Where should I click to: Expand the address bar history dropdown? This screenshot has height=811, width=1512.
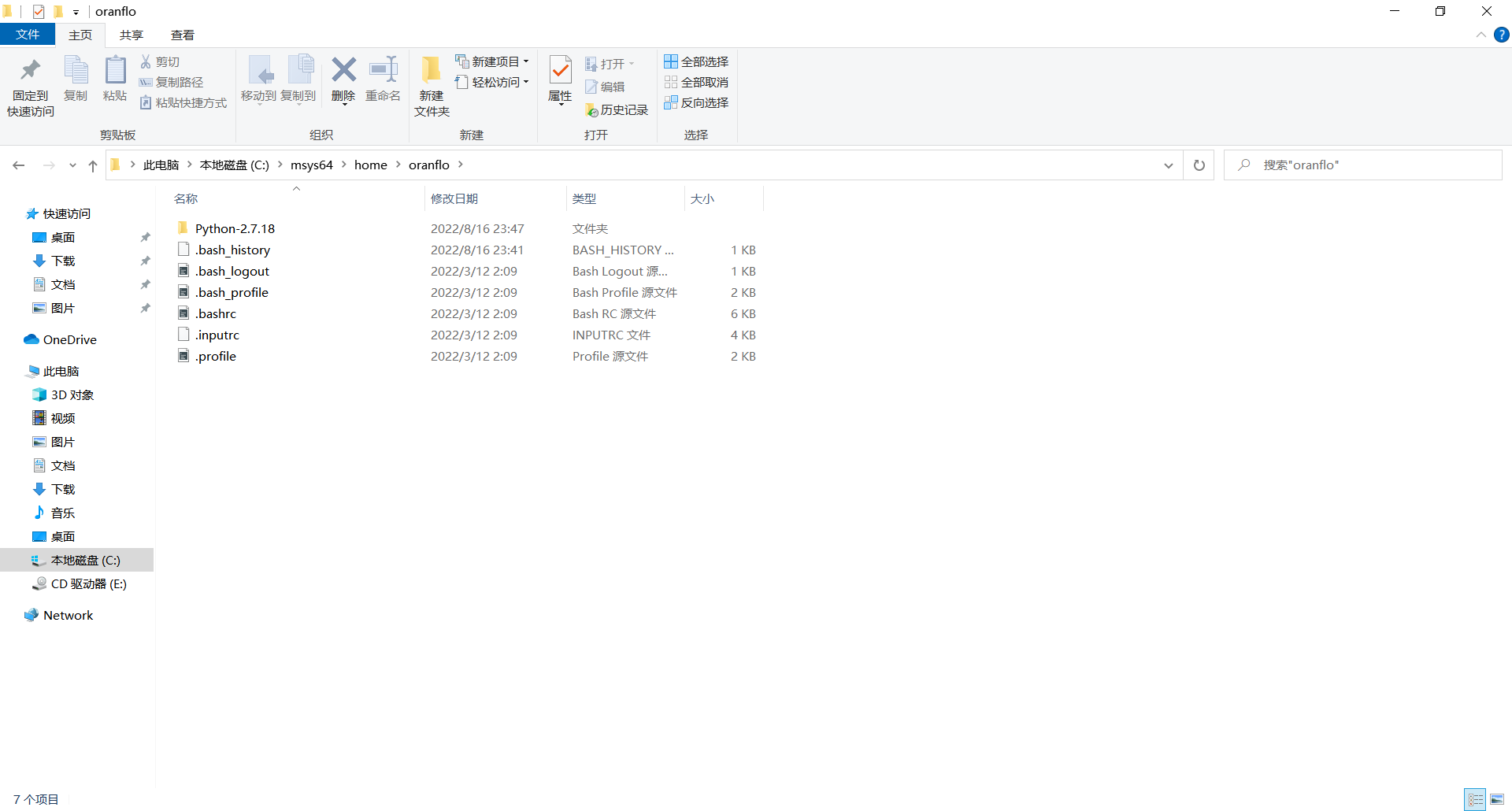(x=1169, y=165)
